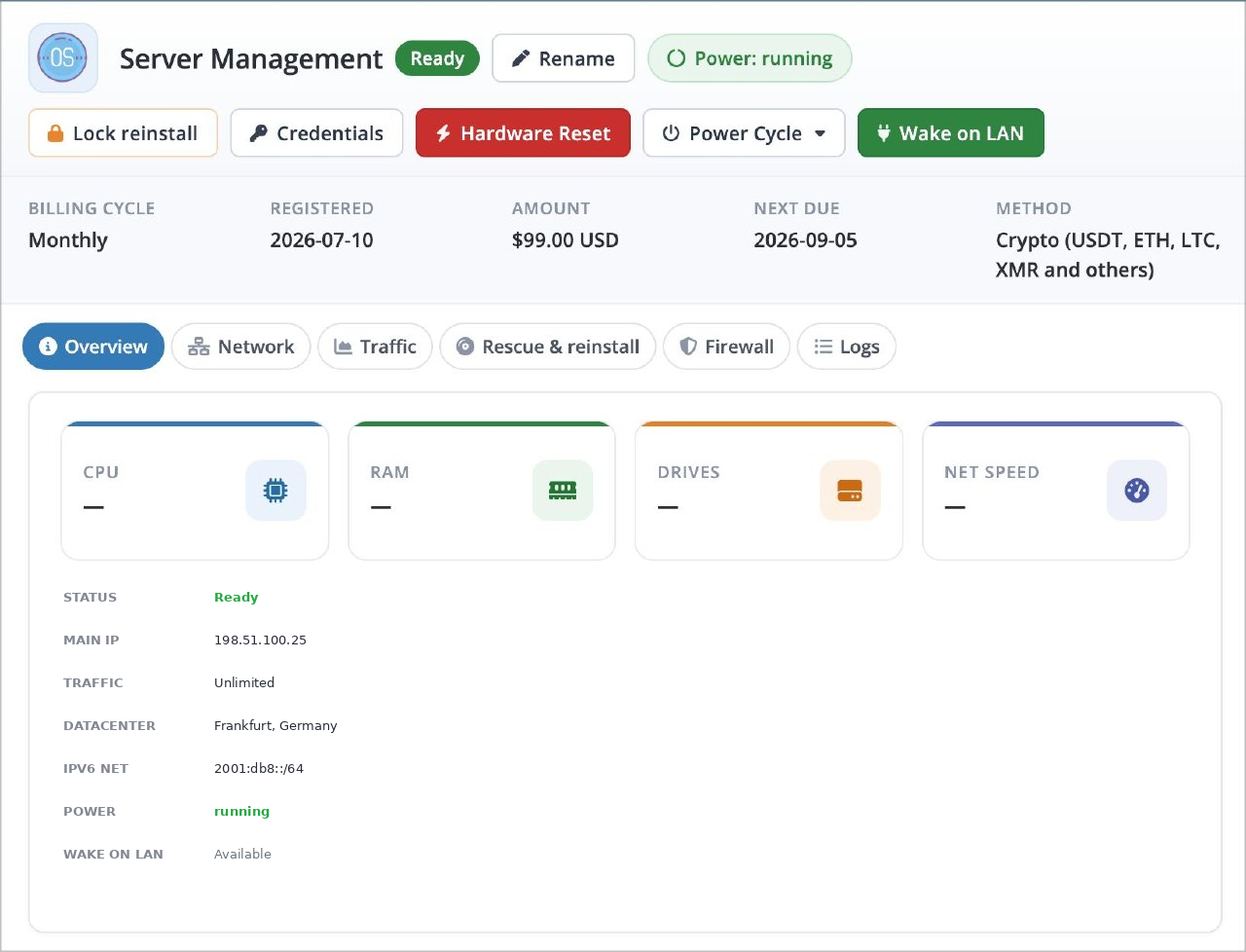
Task: Click the CPU card label
Action: 101,472
